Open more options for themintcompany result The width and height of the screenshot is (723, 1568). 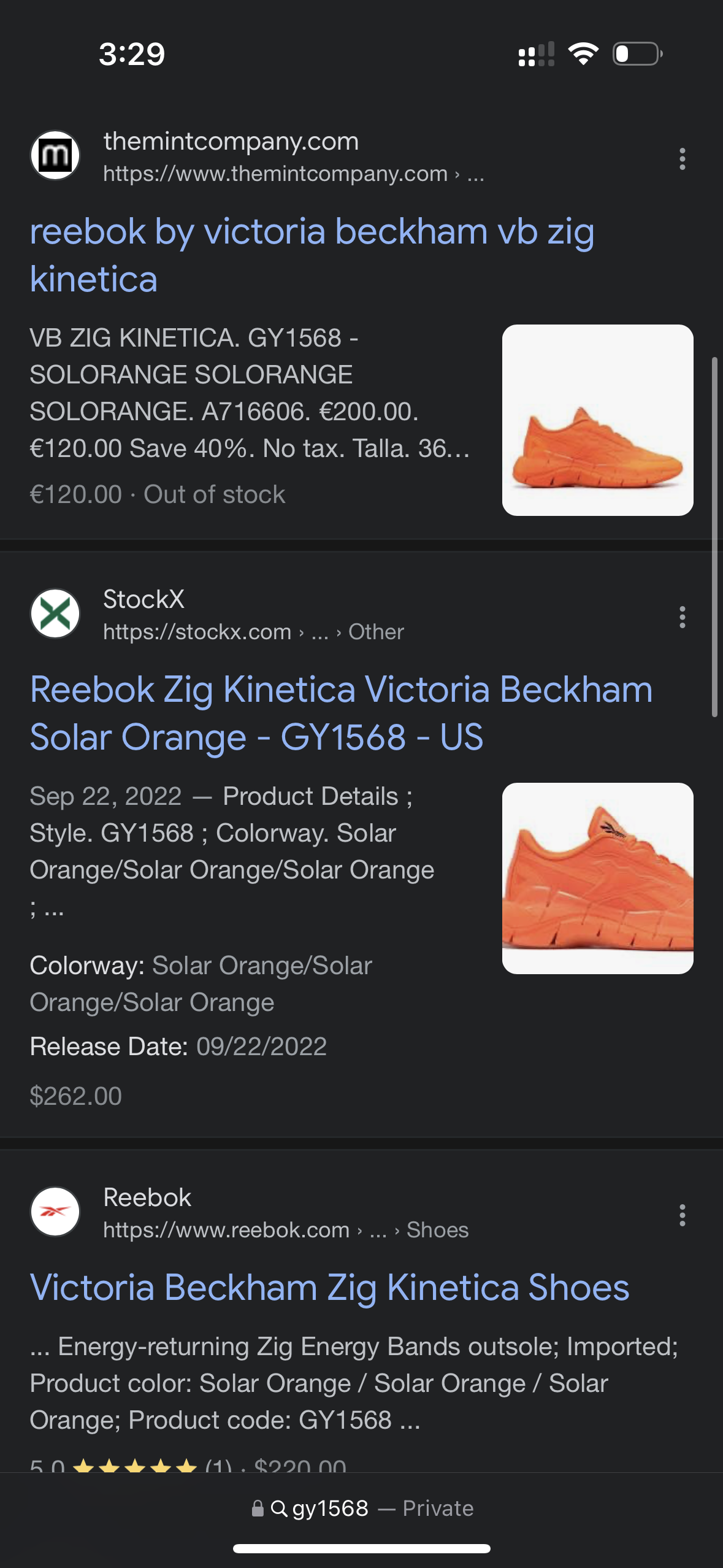682,159
